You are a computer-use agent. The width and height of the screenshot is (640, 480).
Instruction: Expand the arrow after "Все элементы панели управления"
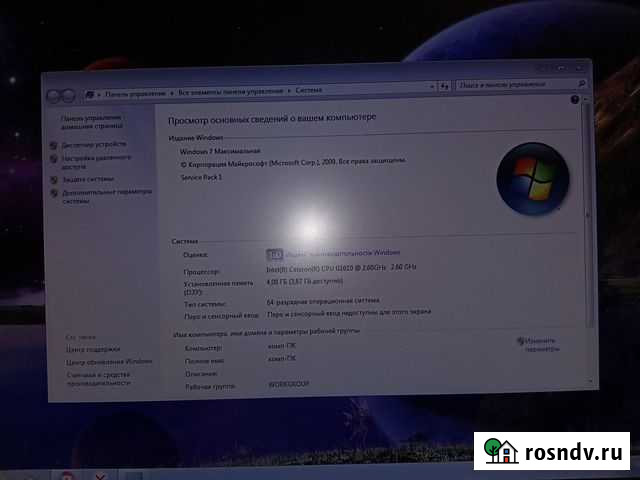tap(292, 93)
